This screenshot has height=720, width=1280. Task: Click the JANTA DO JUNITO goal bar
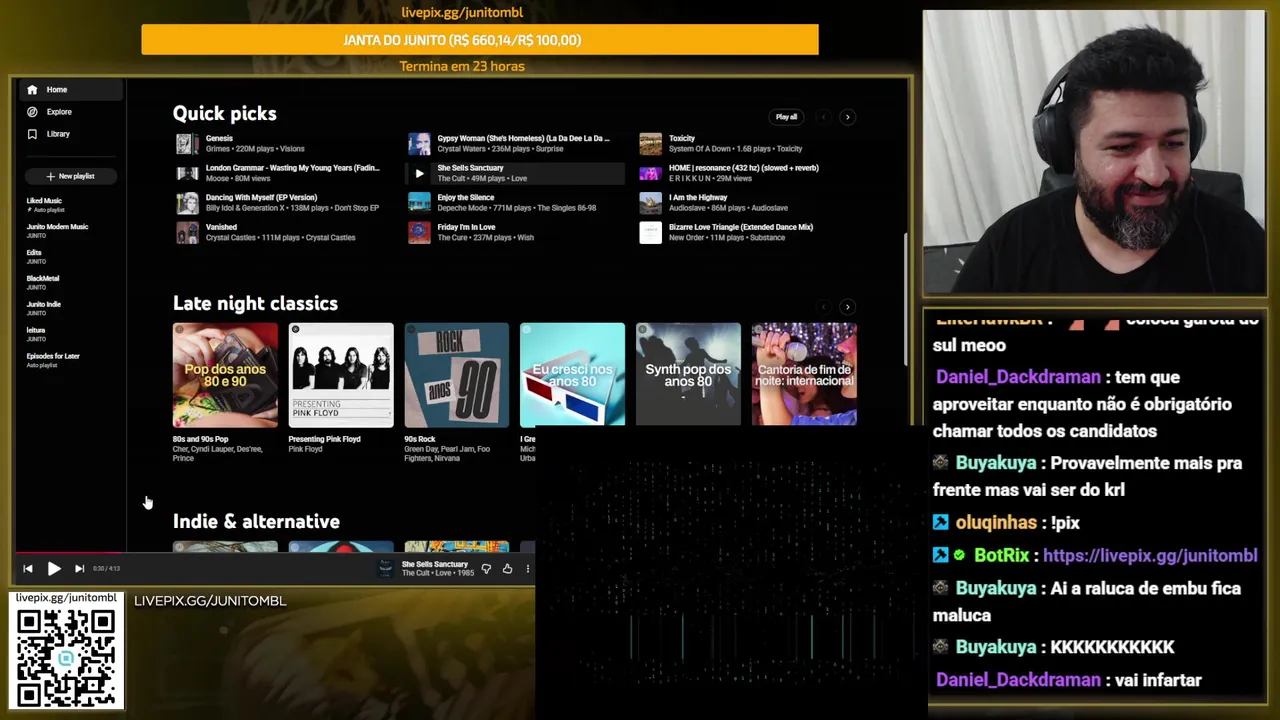point(480,40)
